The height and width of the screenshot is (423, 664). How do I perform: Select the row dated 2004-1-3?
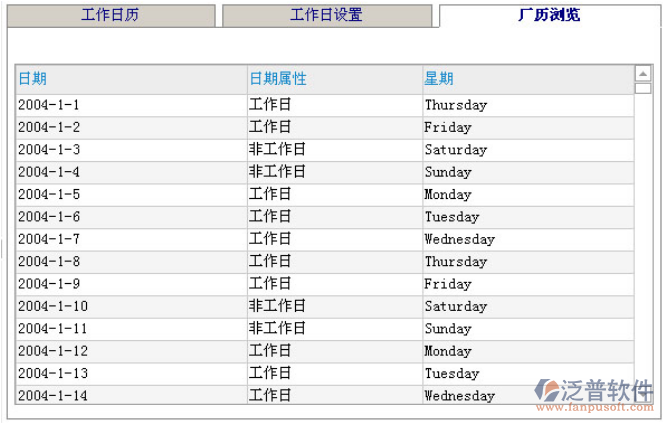(x=48, y=150)
